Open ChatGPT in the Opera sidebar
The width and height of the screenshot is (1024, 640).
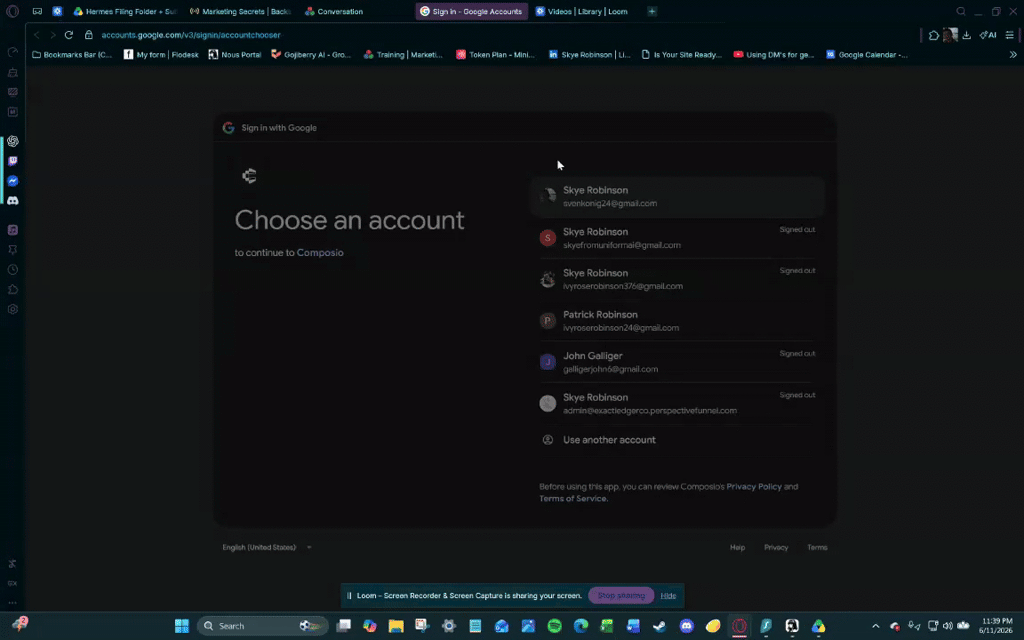13,141
